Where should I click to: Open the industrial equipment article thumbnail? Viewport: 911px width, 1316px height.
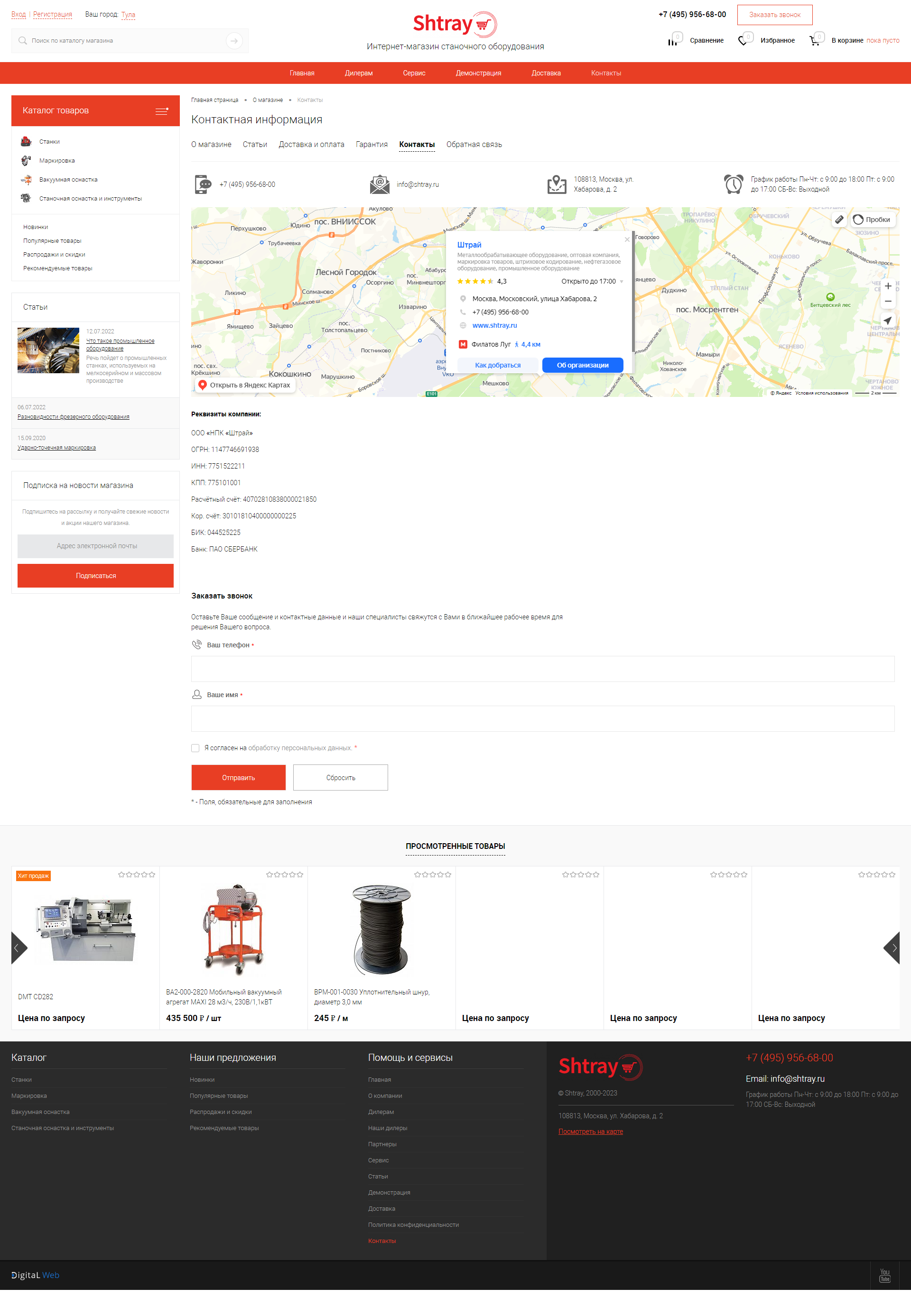(x=48, y=350)
